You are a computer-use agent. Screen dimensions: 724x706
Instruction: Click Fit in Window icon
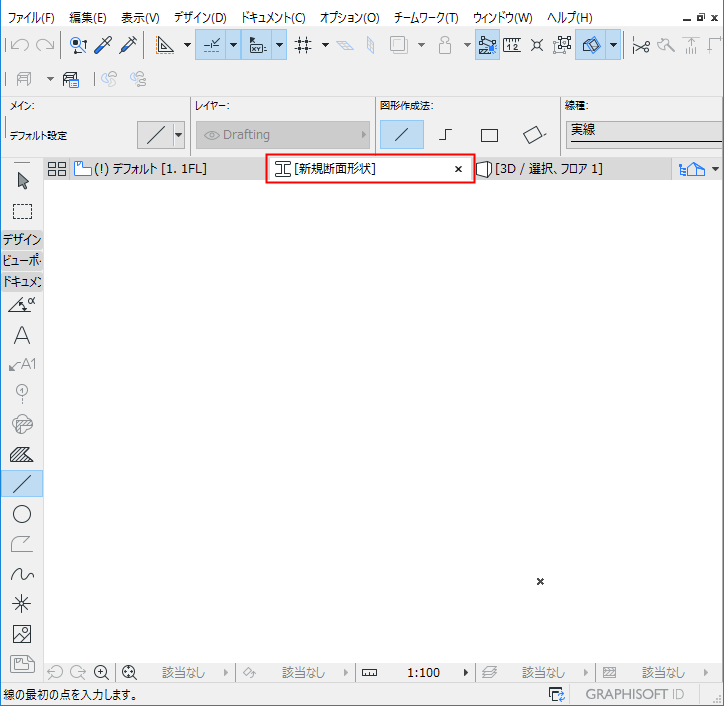click(129, 672)
